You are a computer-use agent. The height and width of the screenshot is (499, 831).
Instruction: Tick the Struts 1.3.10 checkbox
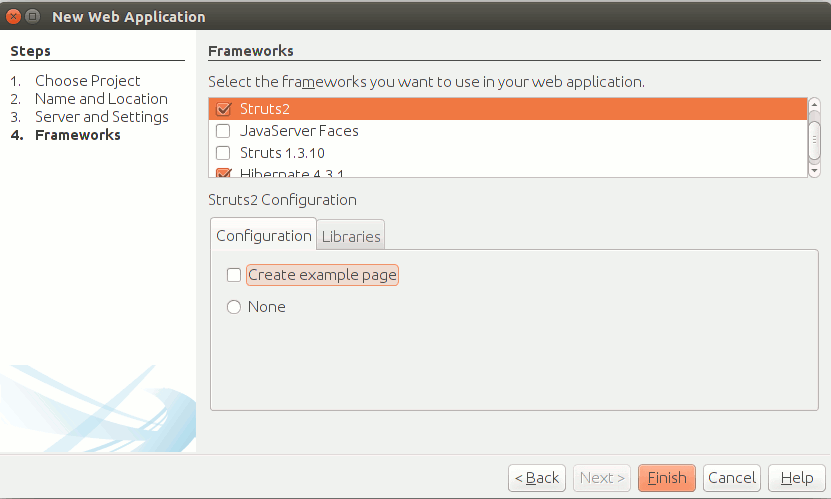point(224,153)
